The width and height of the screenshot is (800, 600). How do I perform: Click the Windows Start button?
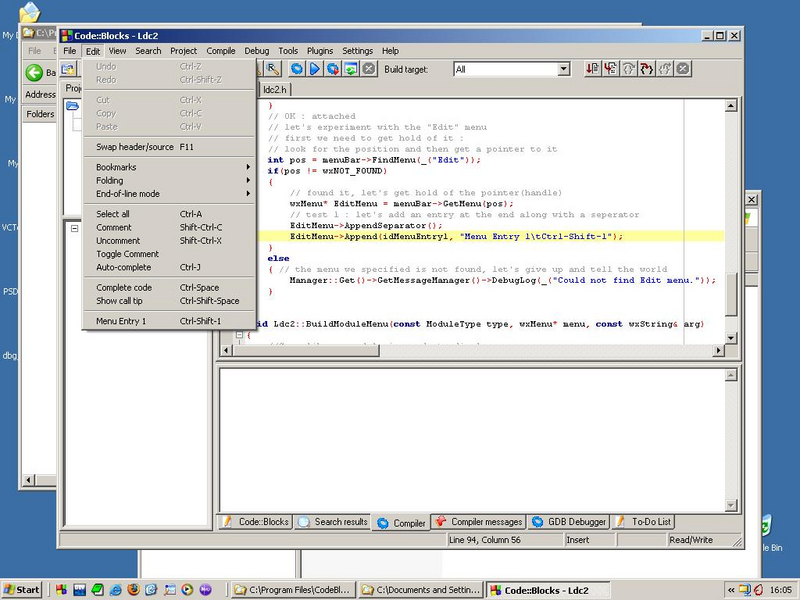pyautogui.click(x=21, y=590)
